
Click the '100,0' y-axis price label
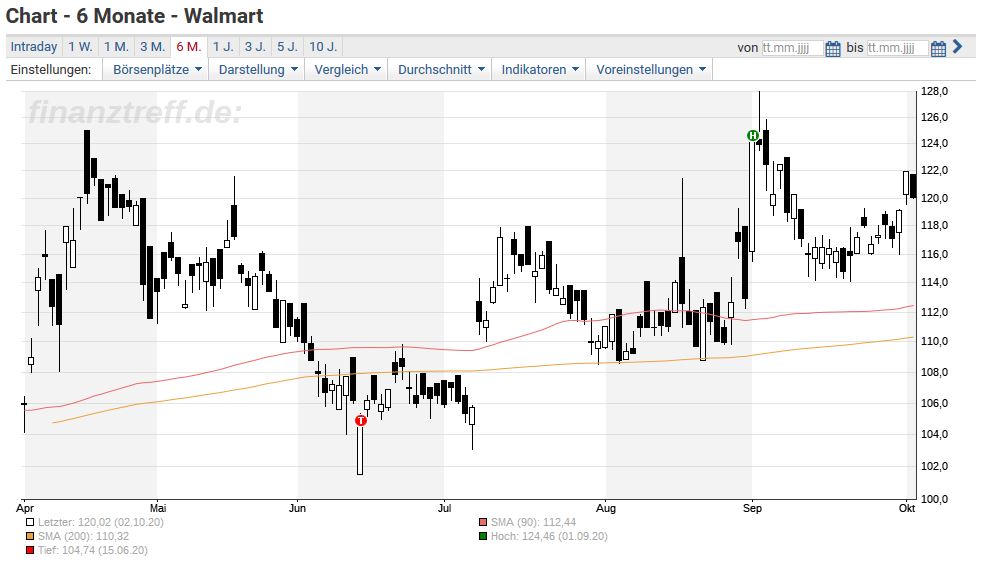tap(934, 500)
